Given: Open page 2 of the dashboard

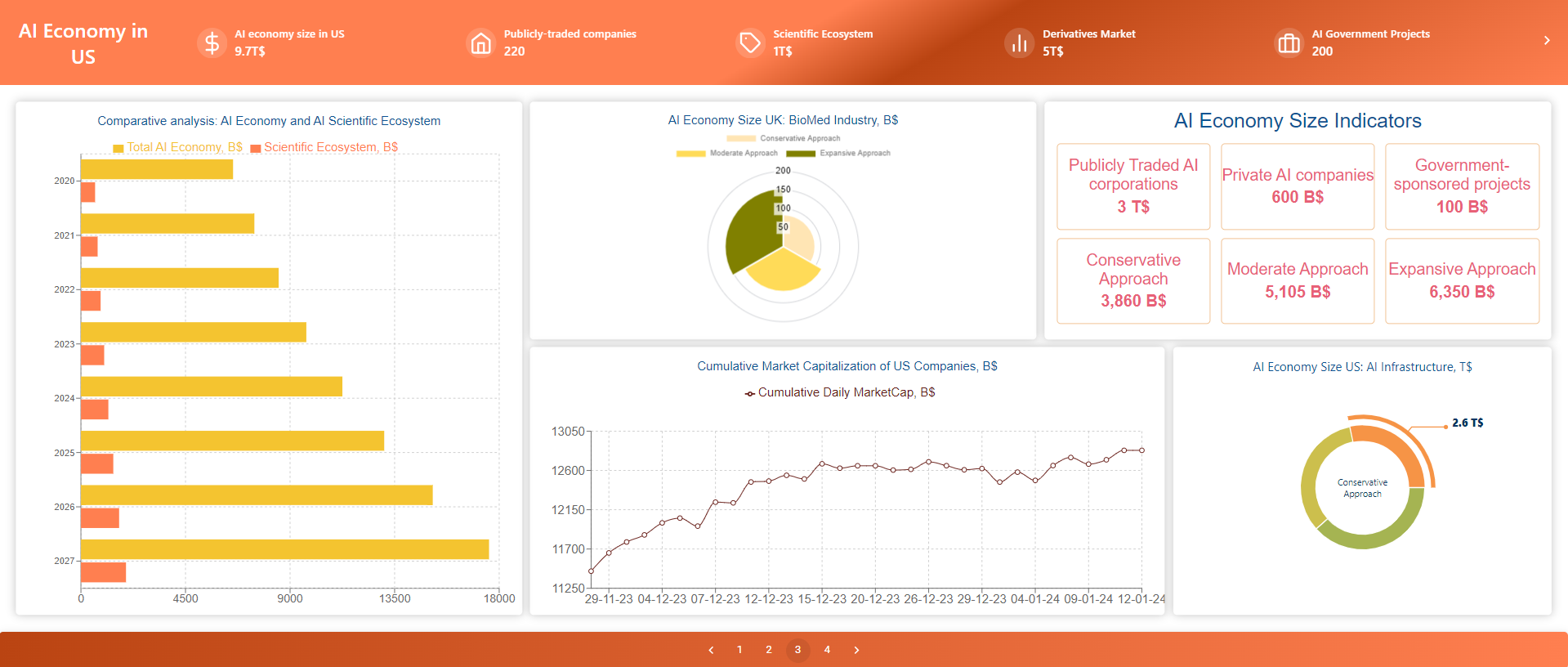Looking at the screenshot, I should [769, 650].
